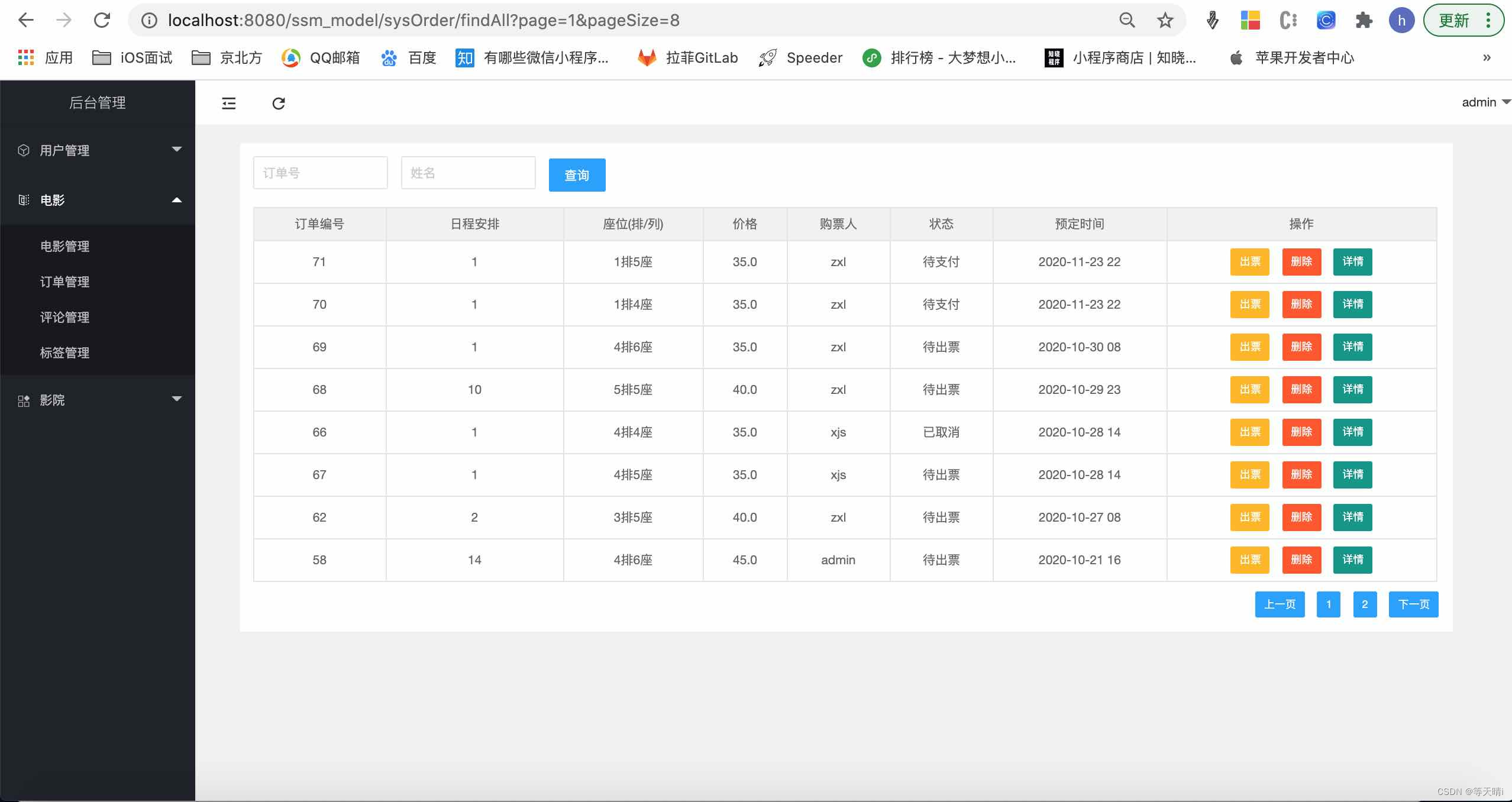Select 订单管理 in the sidebar
The height and width of the screenshot is (802, 1512).
point(65,282)
